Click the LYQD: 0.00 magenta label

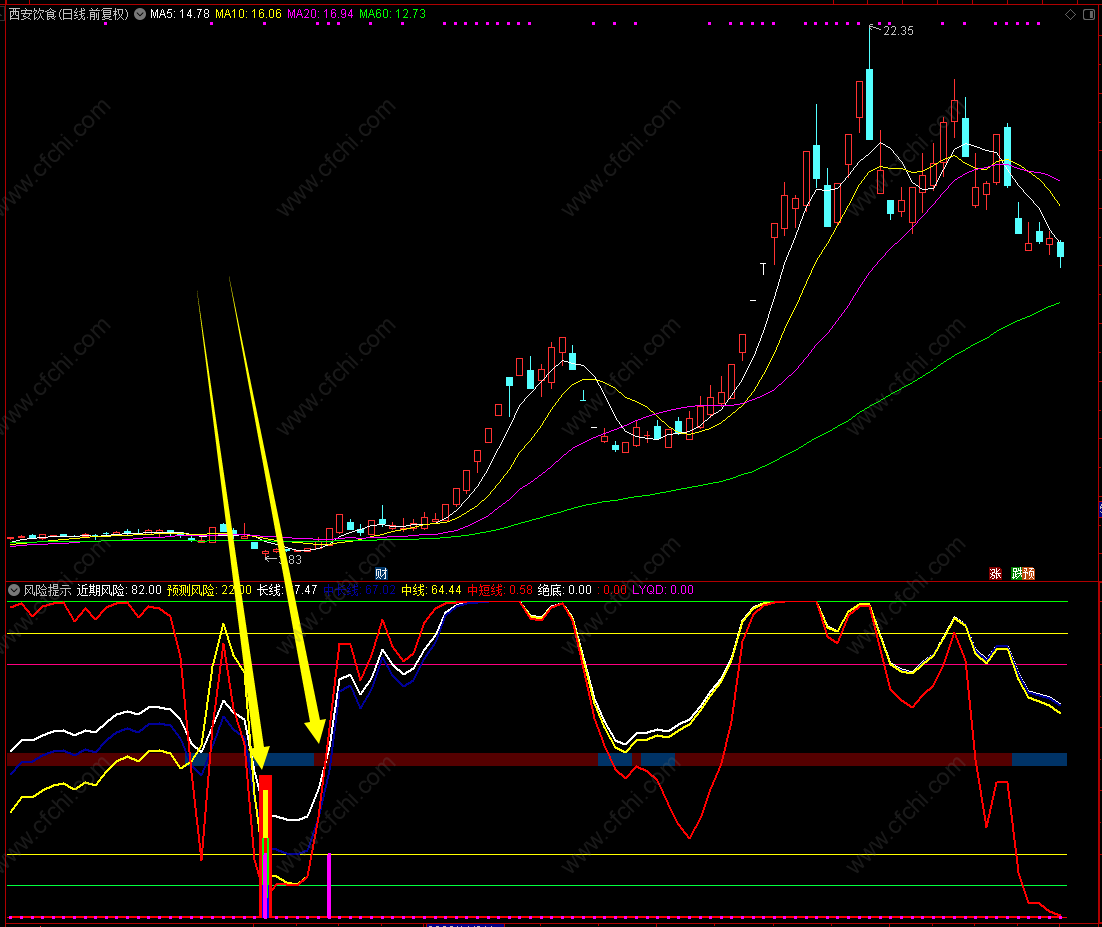[x=663, y=590]
